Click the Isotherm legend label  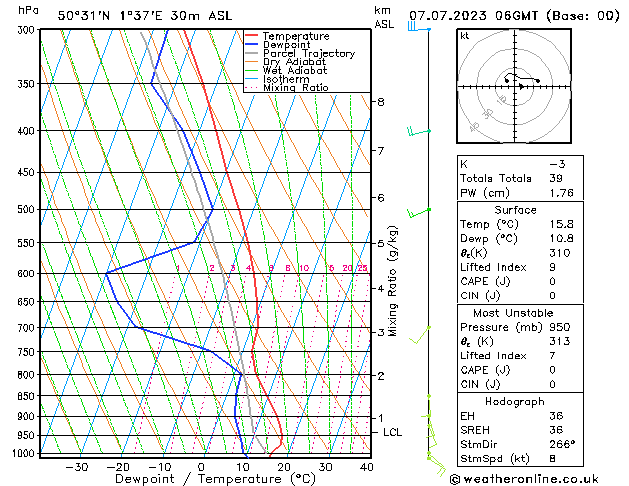[286, 79]
